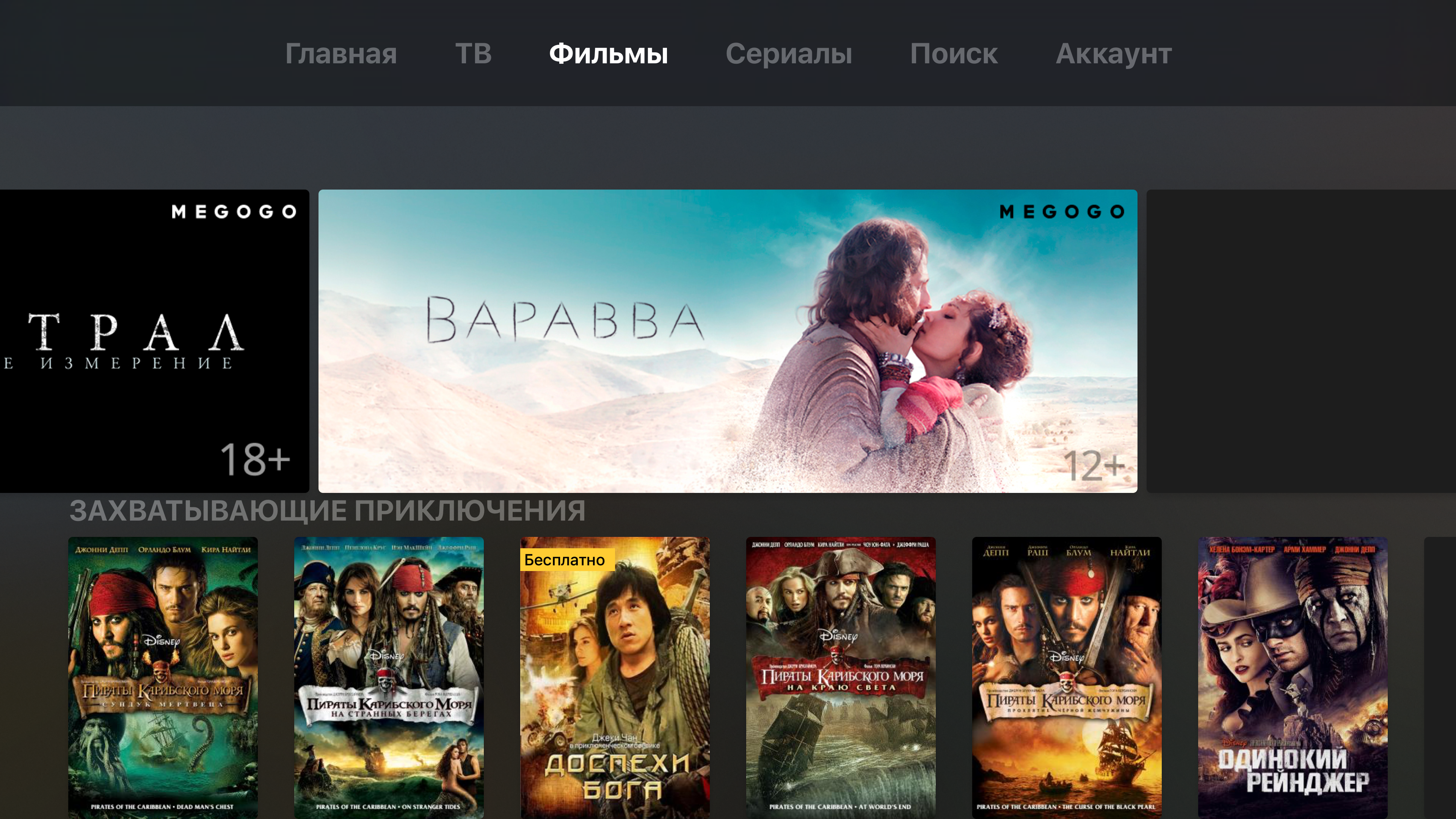Open the At World's End movie poster

pyautogui.click(x=841, y=678)
